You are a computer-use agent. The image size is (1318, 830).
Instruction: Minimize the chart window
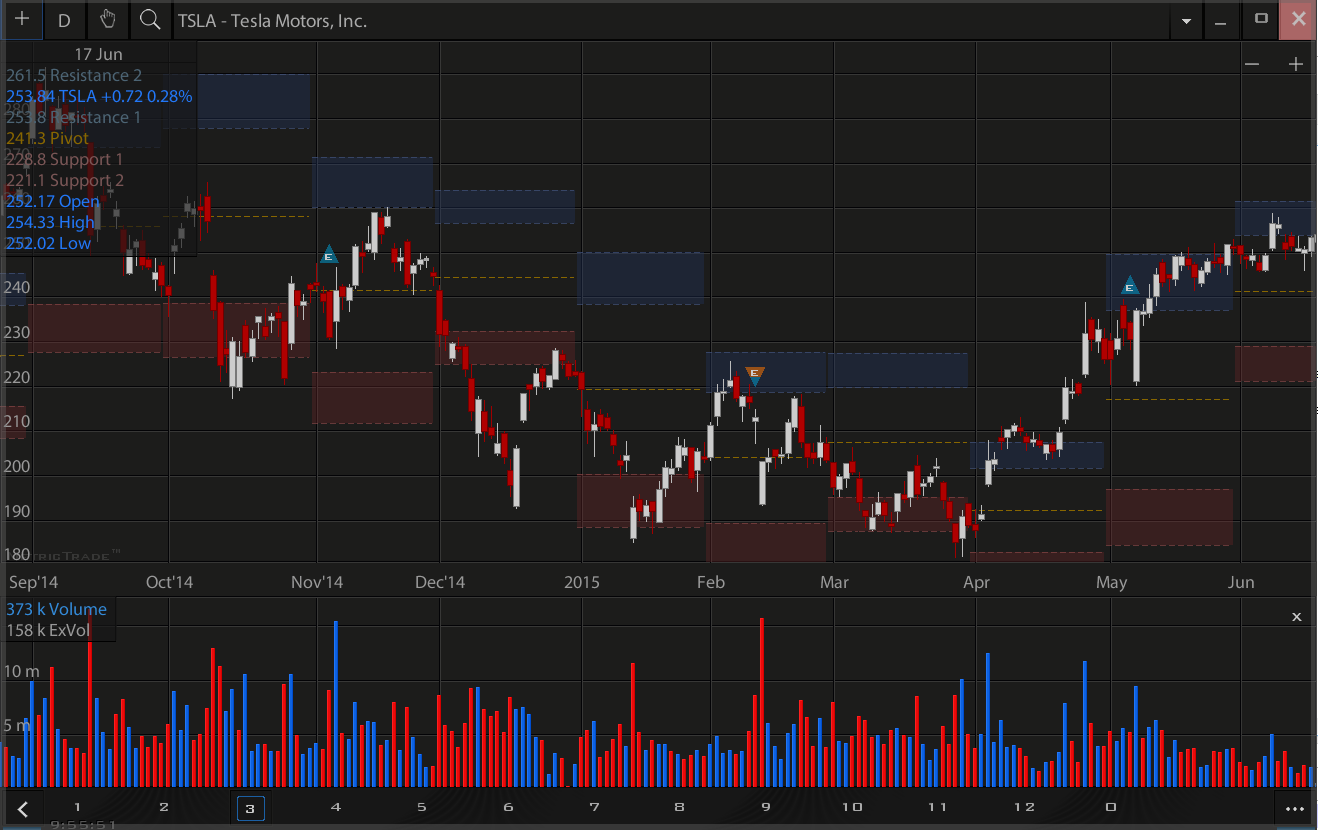pyautogui.click(x=1221, y=20)
